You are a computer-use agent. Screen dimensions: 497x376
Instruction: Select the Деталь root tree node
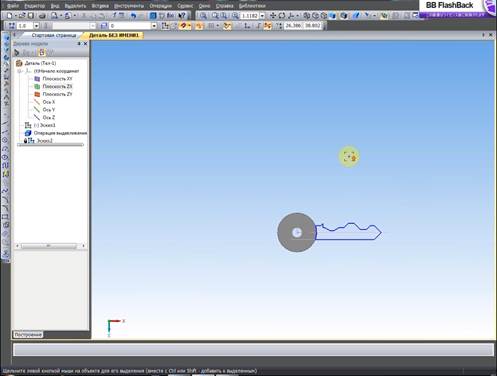point(40,63)
